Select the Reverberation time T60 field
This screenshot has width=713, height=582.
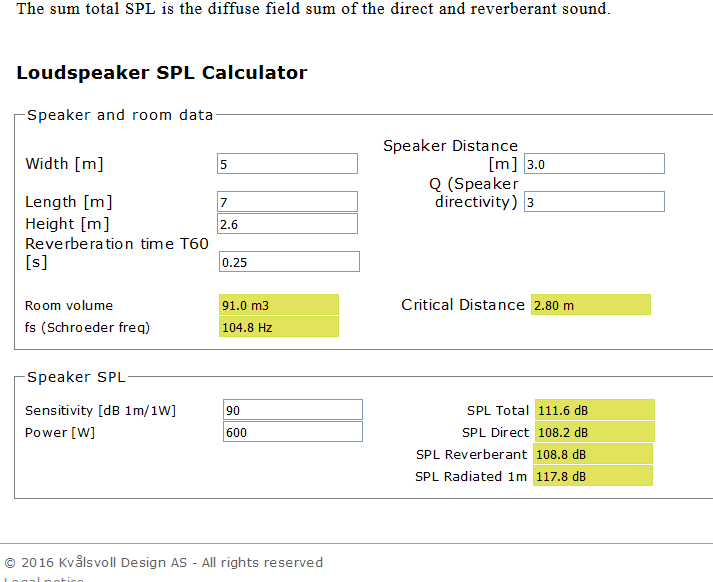click(288, 262)
